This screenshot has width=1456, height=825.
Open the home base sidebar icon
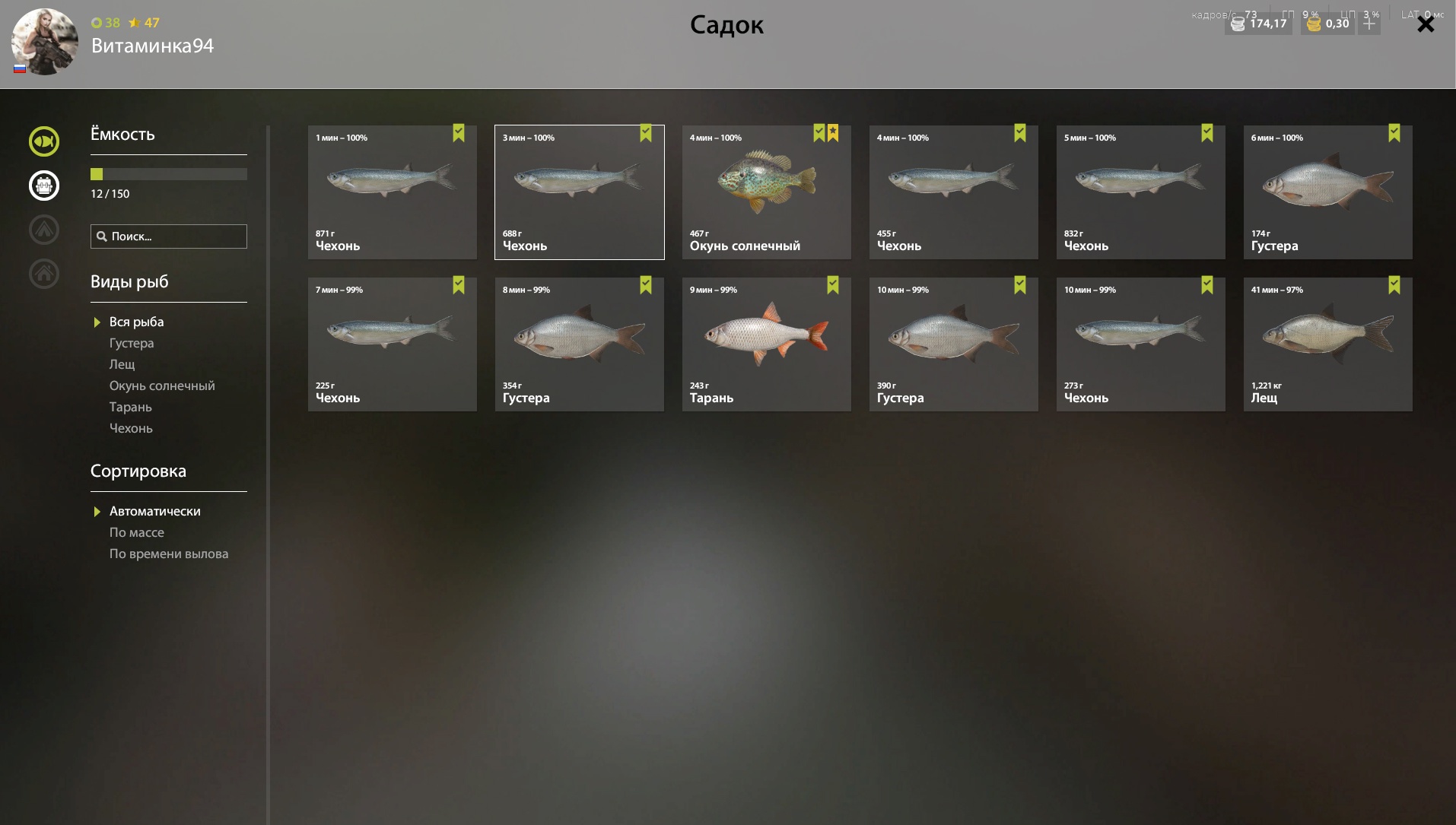pos(44,274)
